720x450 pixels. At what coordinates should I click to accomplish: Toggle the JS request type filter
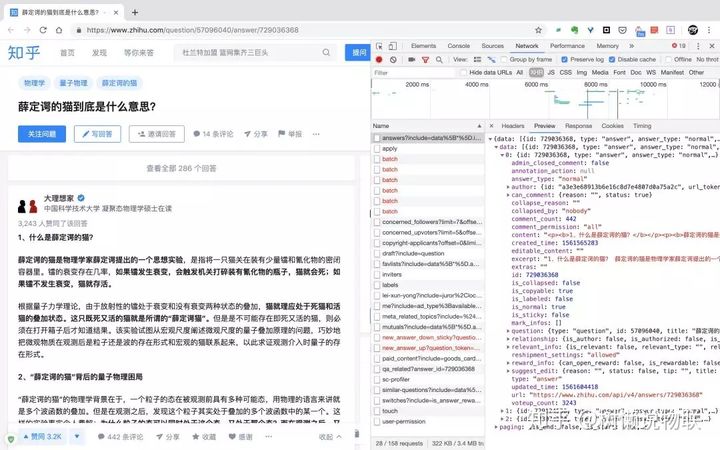point(551,73)
